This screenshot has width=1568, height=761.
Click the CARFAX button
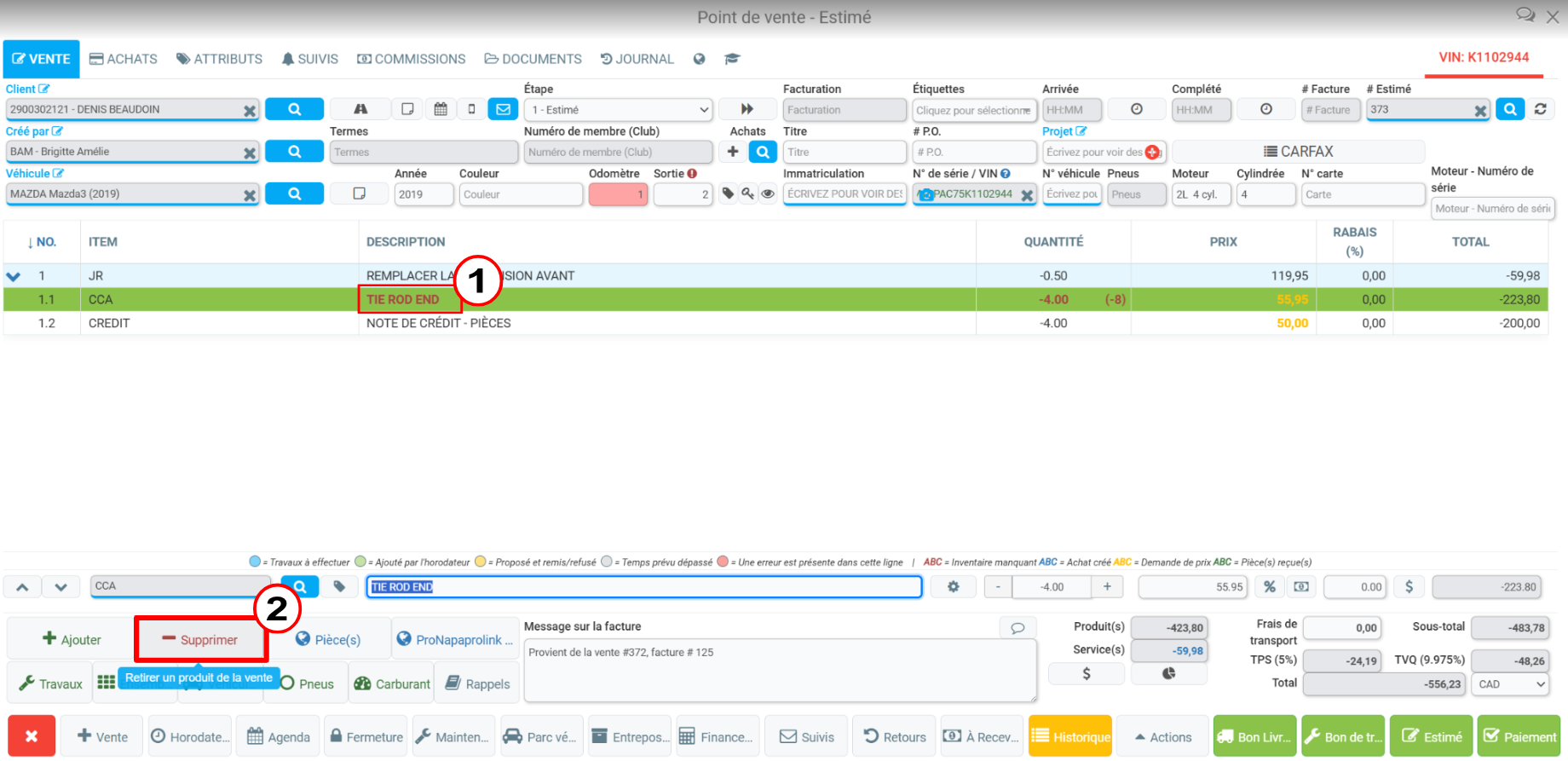1299,152
